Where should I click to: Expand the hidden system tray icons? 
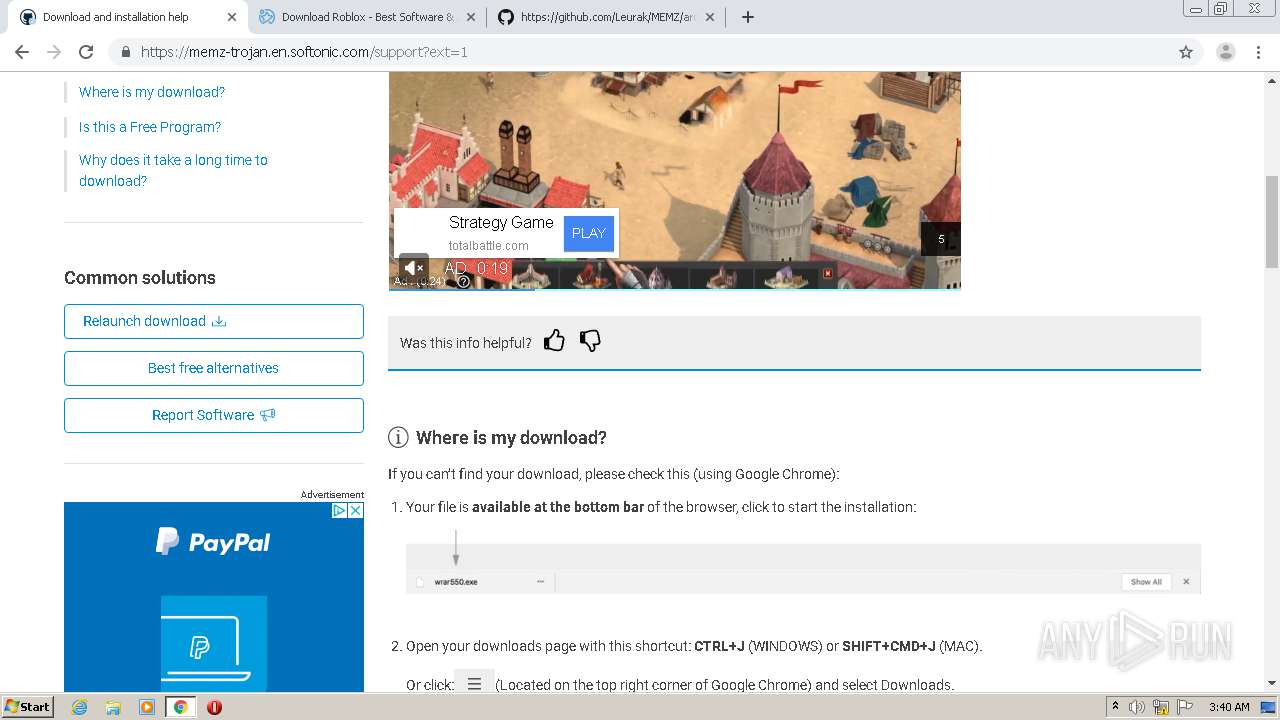coord(1116,707)
